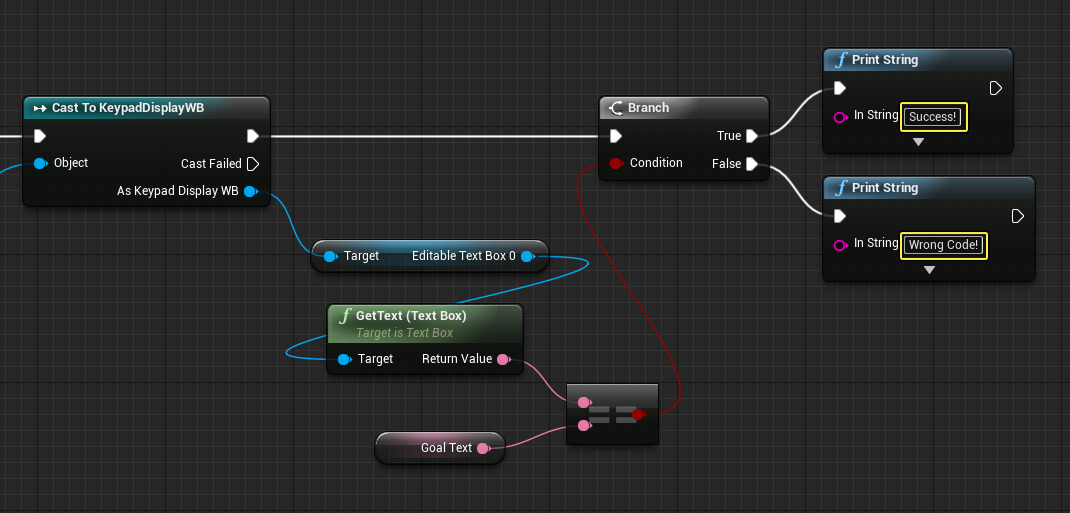Image resolution: width=1070 pixels, height=513 pixels.
Task: Click the Success! text input field
Action: point(934,117)
